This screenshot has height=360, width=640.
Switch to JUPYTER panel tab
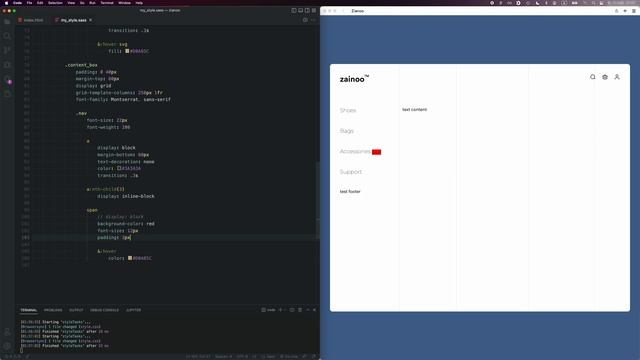pos(133,310)
